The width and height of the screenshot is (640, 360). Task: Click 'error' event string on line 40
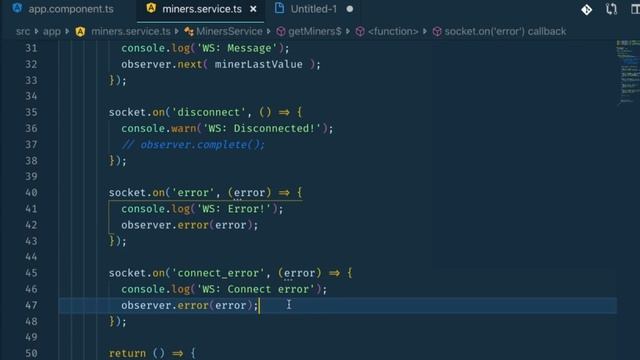coord(193,193)
